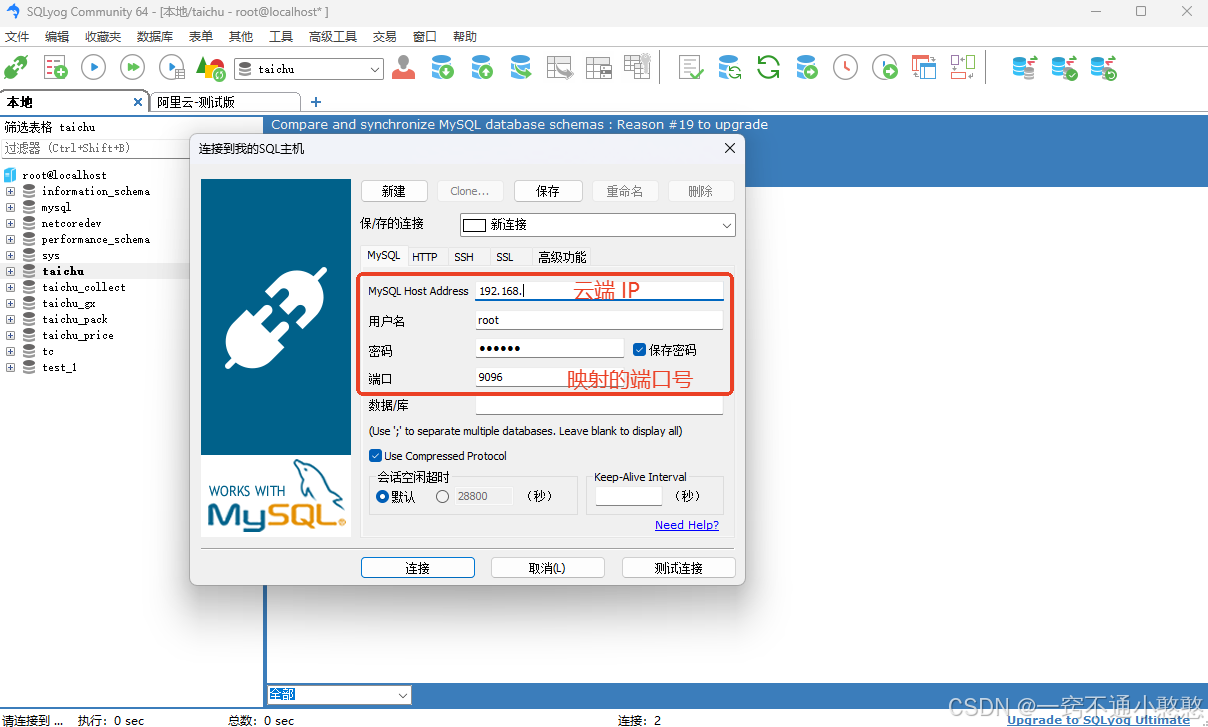Click the database with right arrow icon
This screenshot has height=727, width=1208.
coord(806,67)
